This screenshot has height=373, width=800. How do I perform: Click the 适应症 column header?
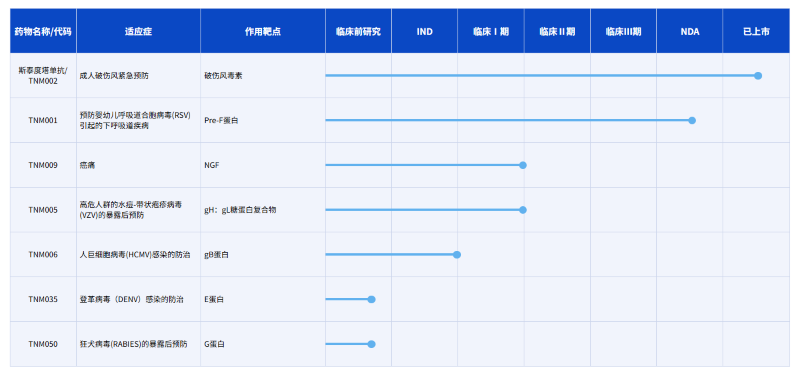tap(138, 31)
